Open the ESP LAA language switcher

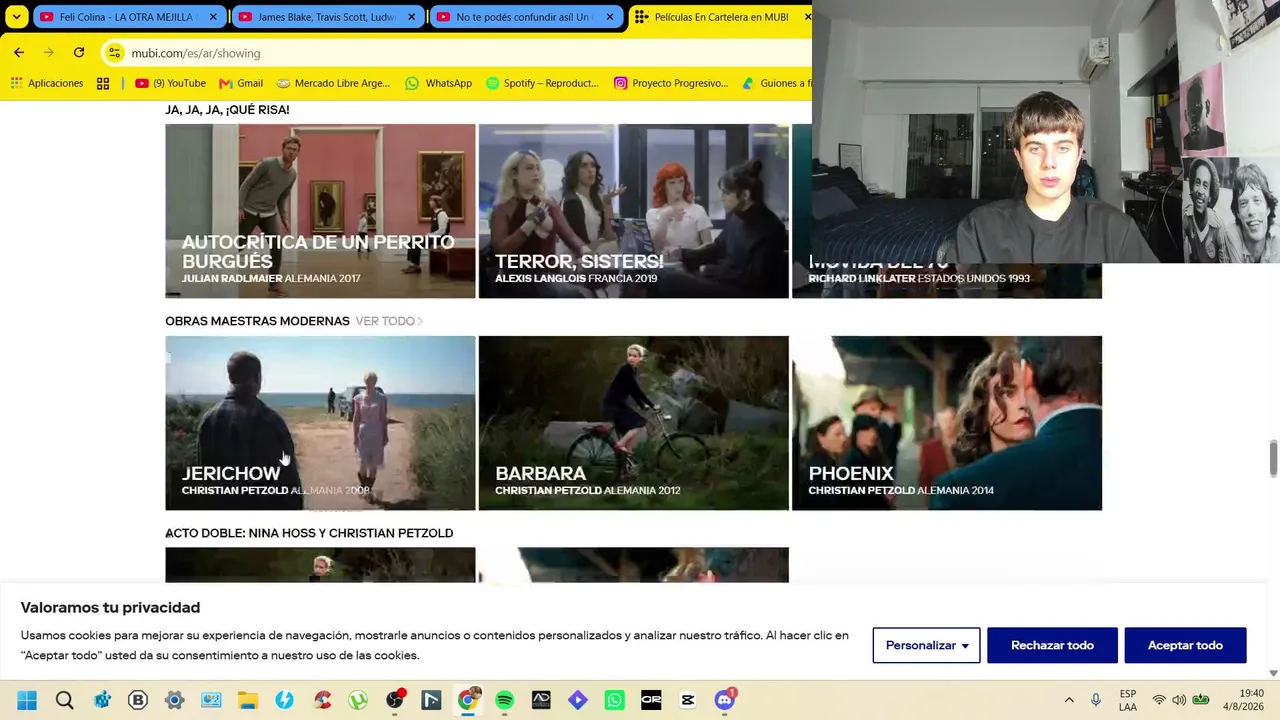pos(1128,700)
